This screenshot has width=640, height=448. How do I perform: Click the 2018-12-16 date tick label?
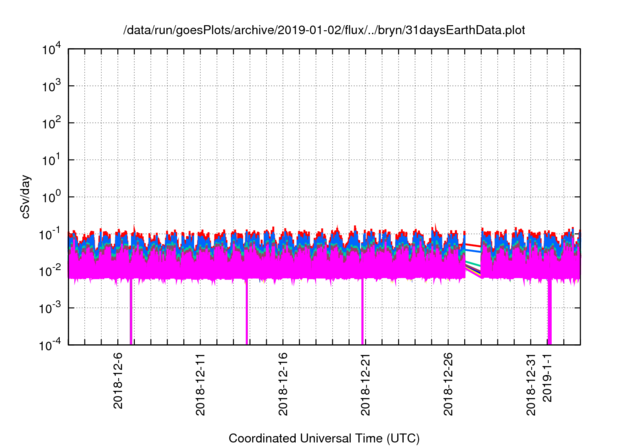[x=283, y=384]
